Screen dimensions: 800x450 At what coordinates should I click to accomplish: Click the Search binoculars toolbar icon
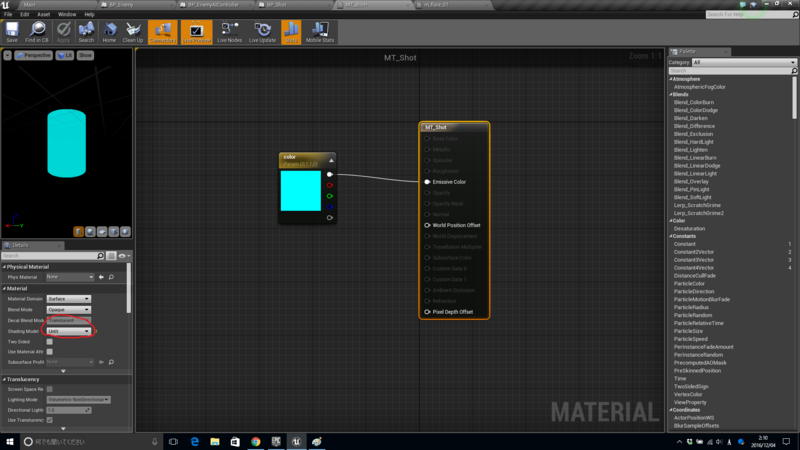coord(86,32)
